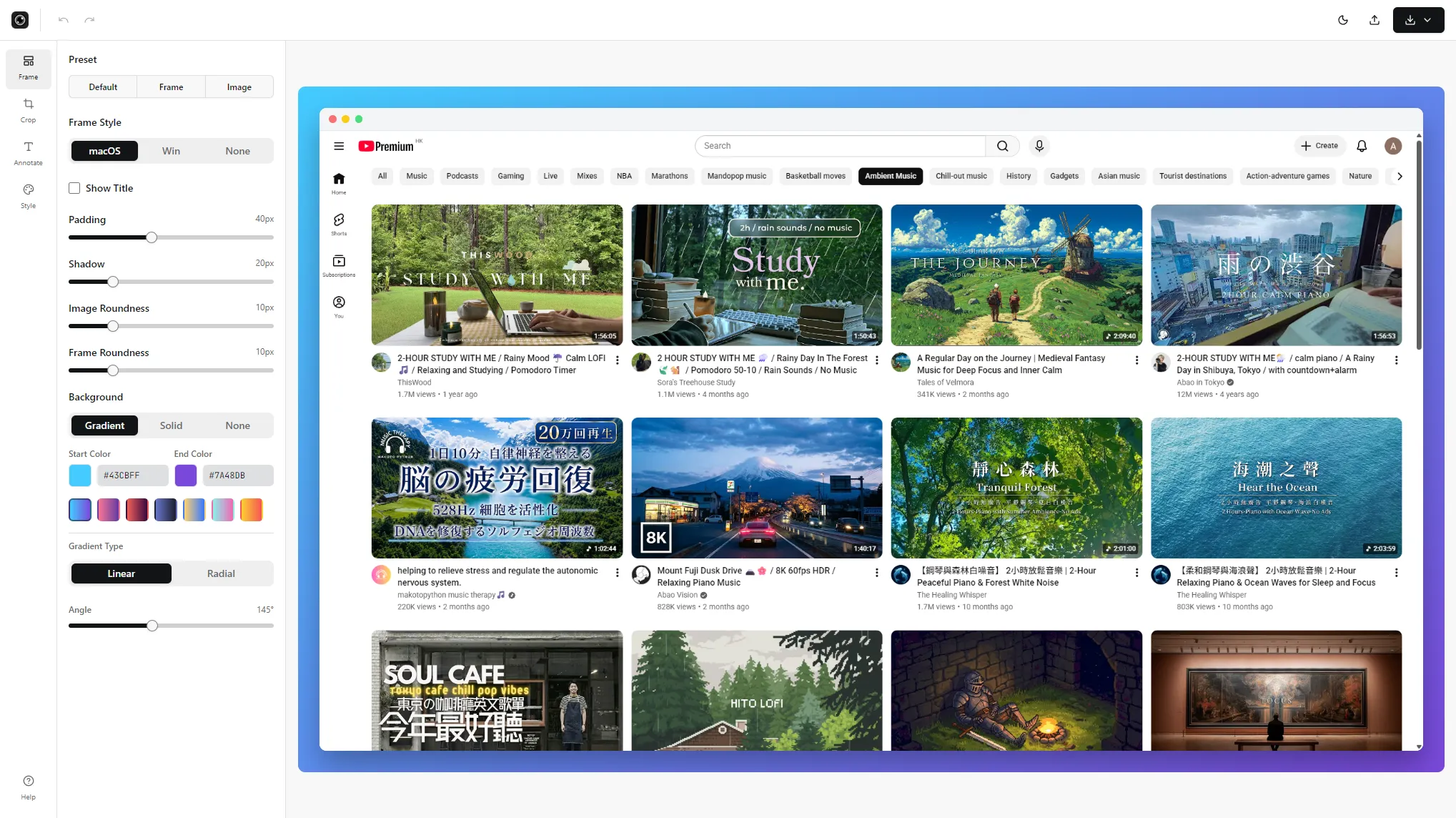Switch frame style to Win
The width and height of the screenshot is (1456, 818).
click(171, 151)
